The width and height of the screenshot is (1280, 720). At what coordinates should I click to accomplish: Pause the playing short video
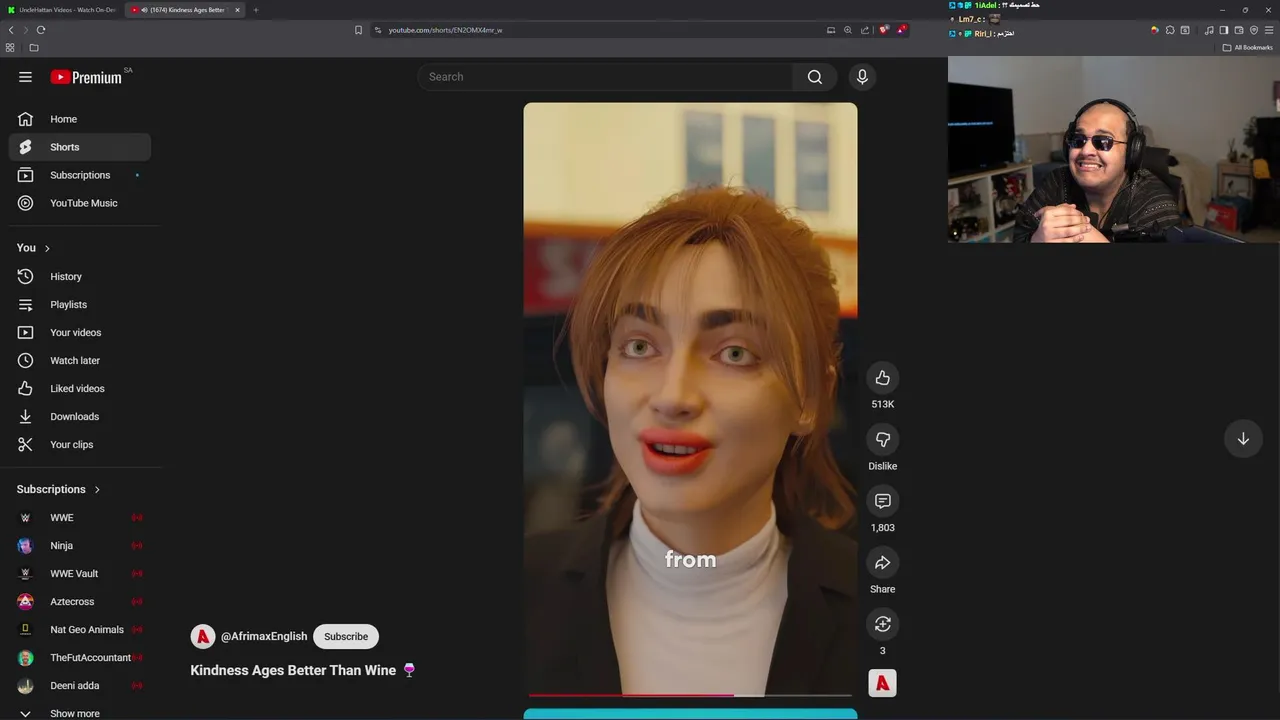[x=690, y=399]
